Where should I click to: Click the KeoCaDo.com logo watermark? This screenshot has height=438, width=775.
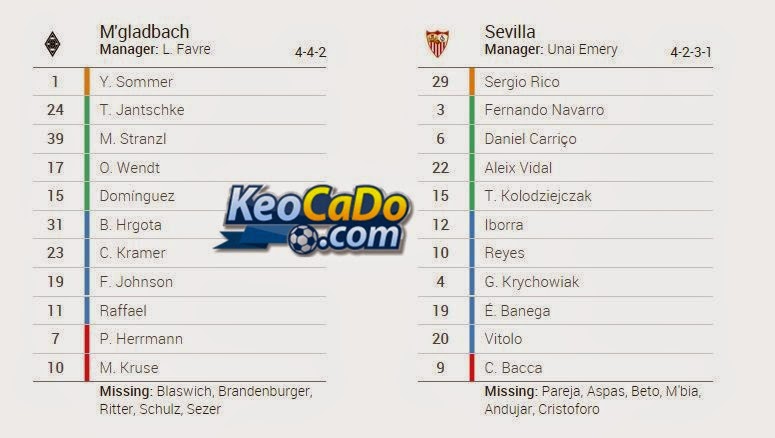pos(313,219)
